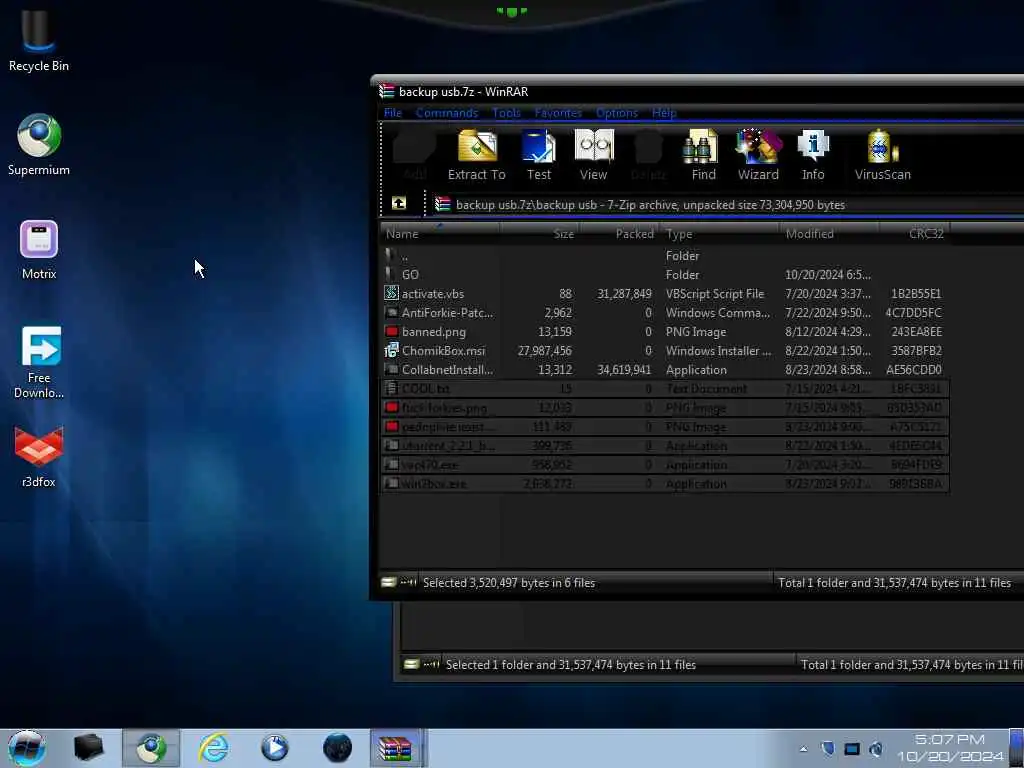Select the Free Download Manager desktop icon
1024x768 pixels.
[39, 362]
